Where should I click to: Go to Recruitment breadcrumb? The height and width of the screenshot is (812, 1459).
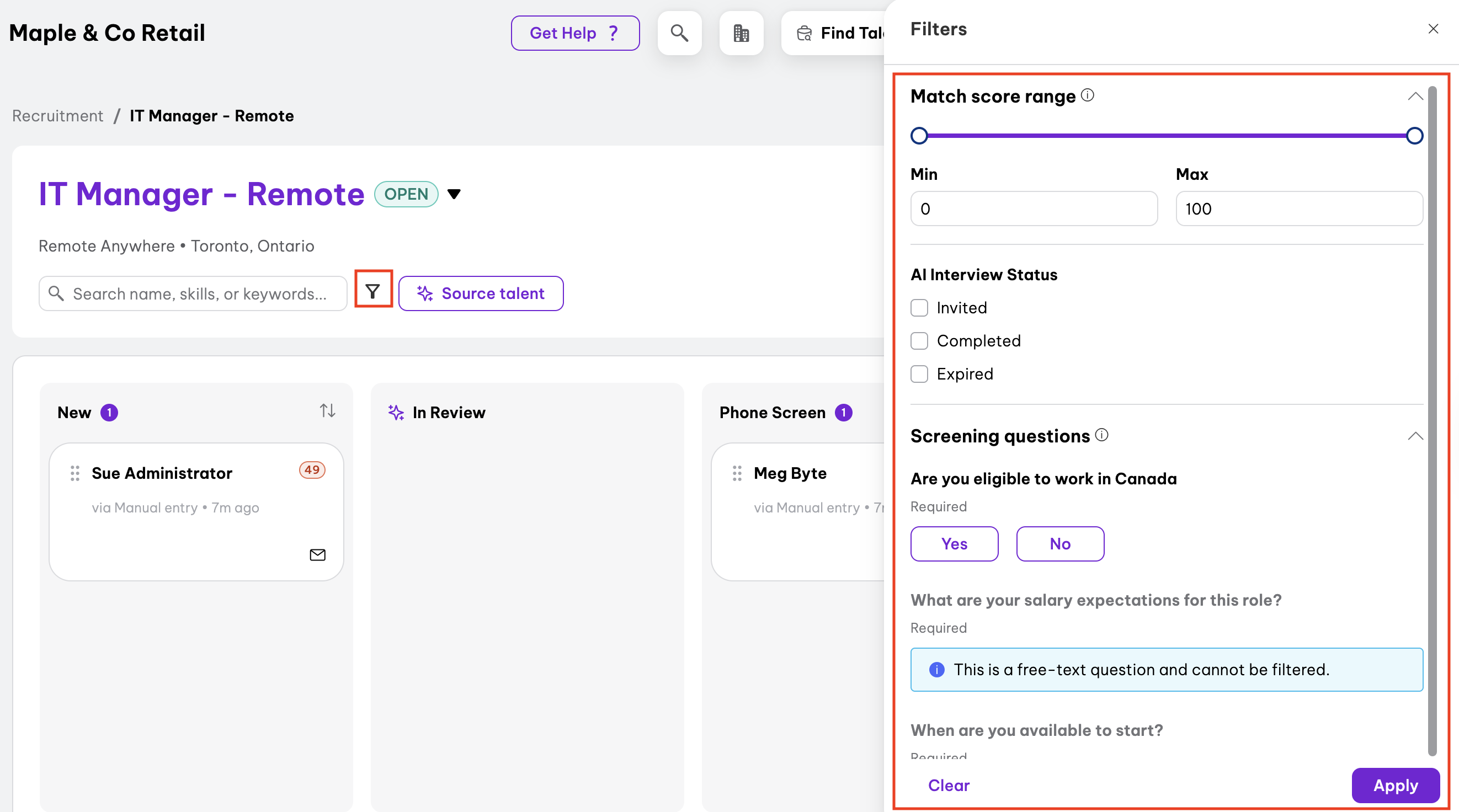pyautogui.click(x=58, y=115)
